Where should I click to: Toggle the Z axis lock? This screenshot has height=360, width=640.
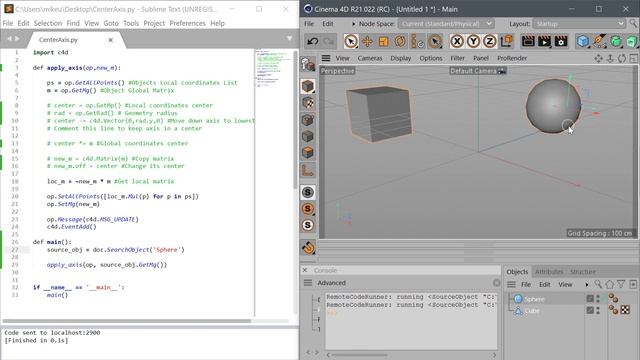coord(489,41)
